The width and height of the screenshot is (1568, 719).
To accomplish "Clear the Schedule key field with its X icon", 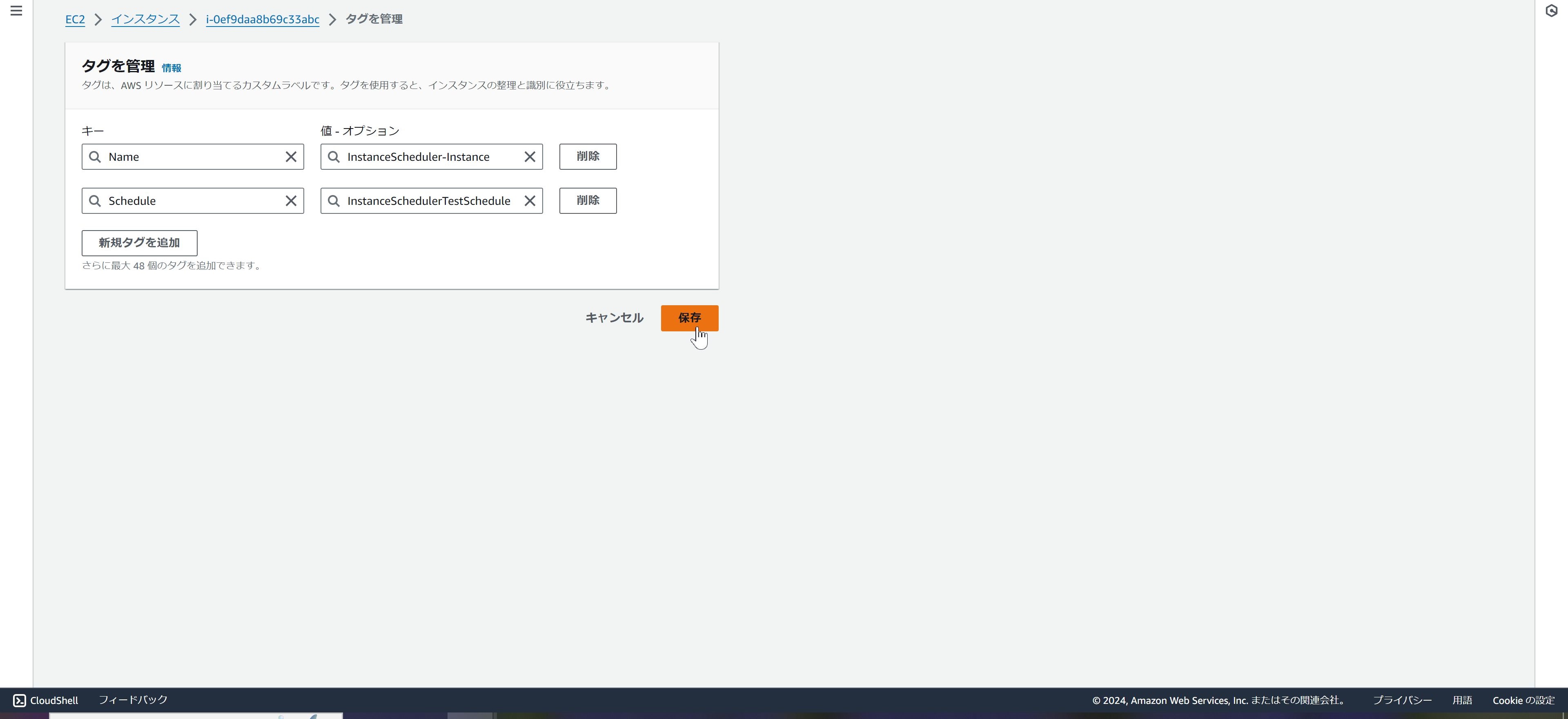I will (290, 201).
